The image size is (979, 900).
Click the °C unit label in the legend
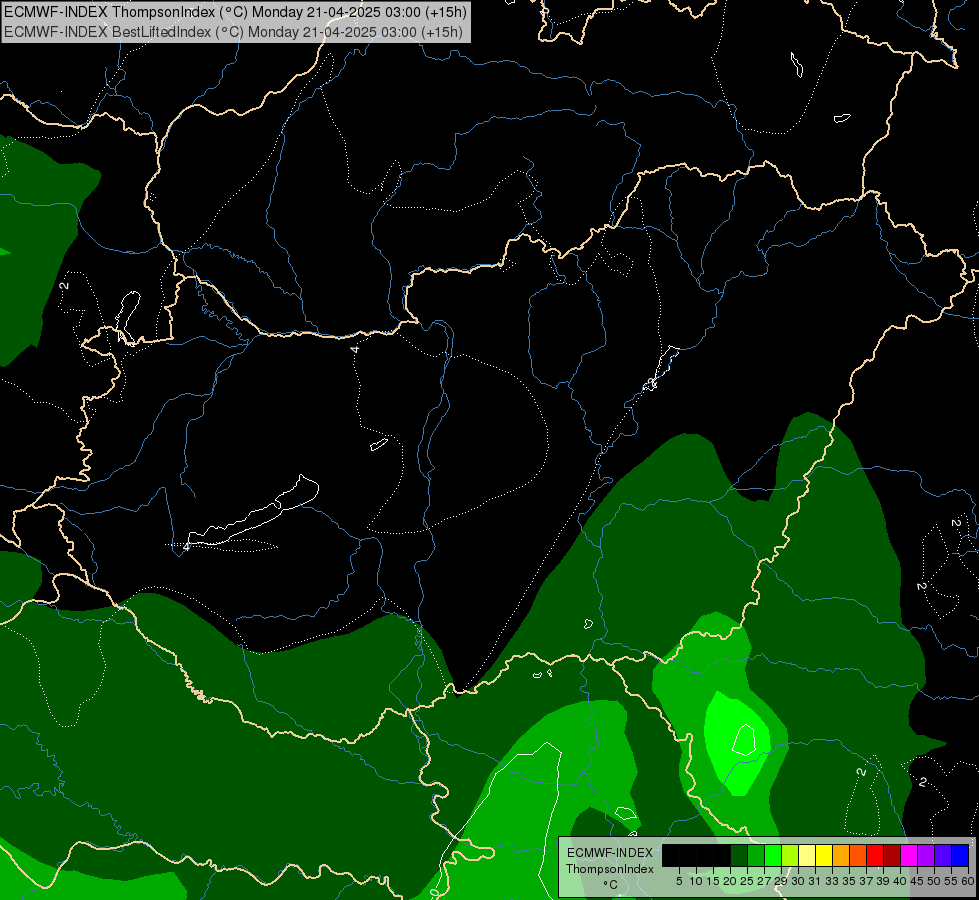coord(611,885)
